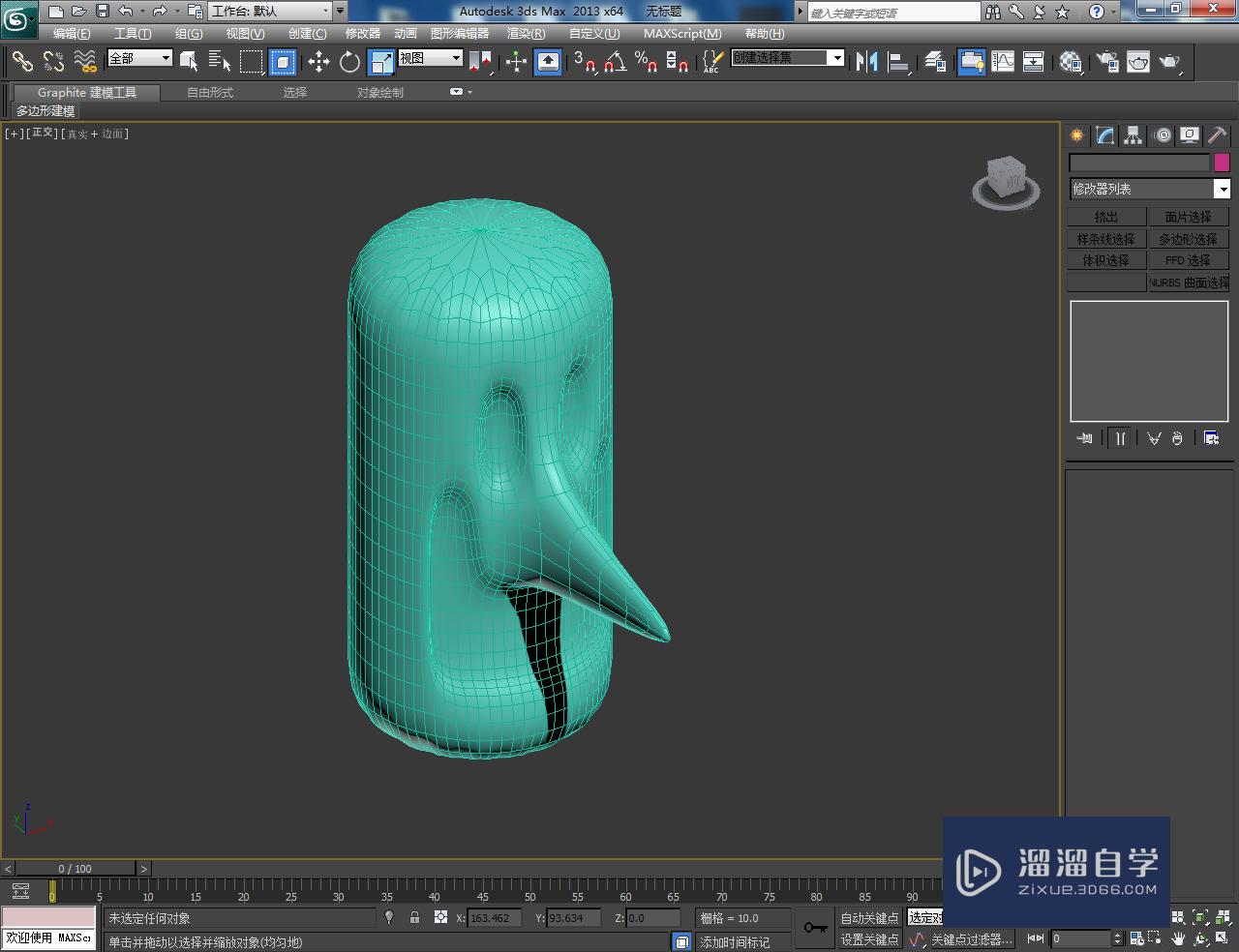
Task: Open Schematic View icon
Action: (x=1034, y=62)
